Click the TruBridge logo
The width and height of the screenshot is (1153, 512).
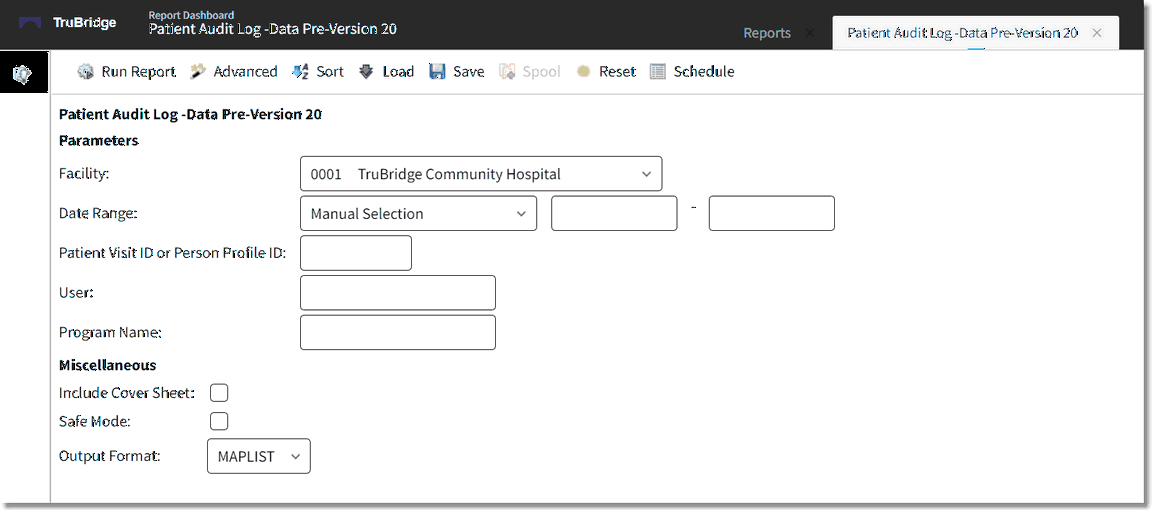point(68,23)
